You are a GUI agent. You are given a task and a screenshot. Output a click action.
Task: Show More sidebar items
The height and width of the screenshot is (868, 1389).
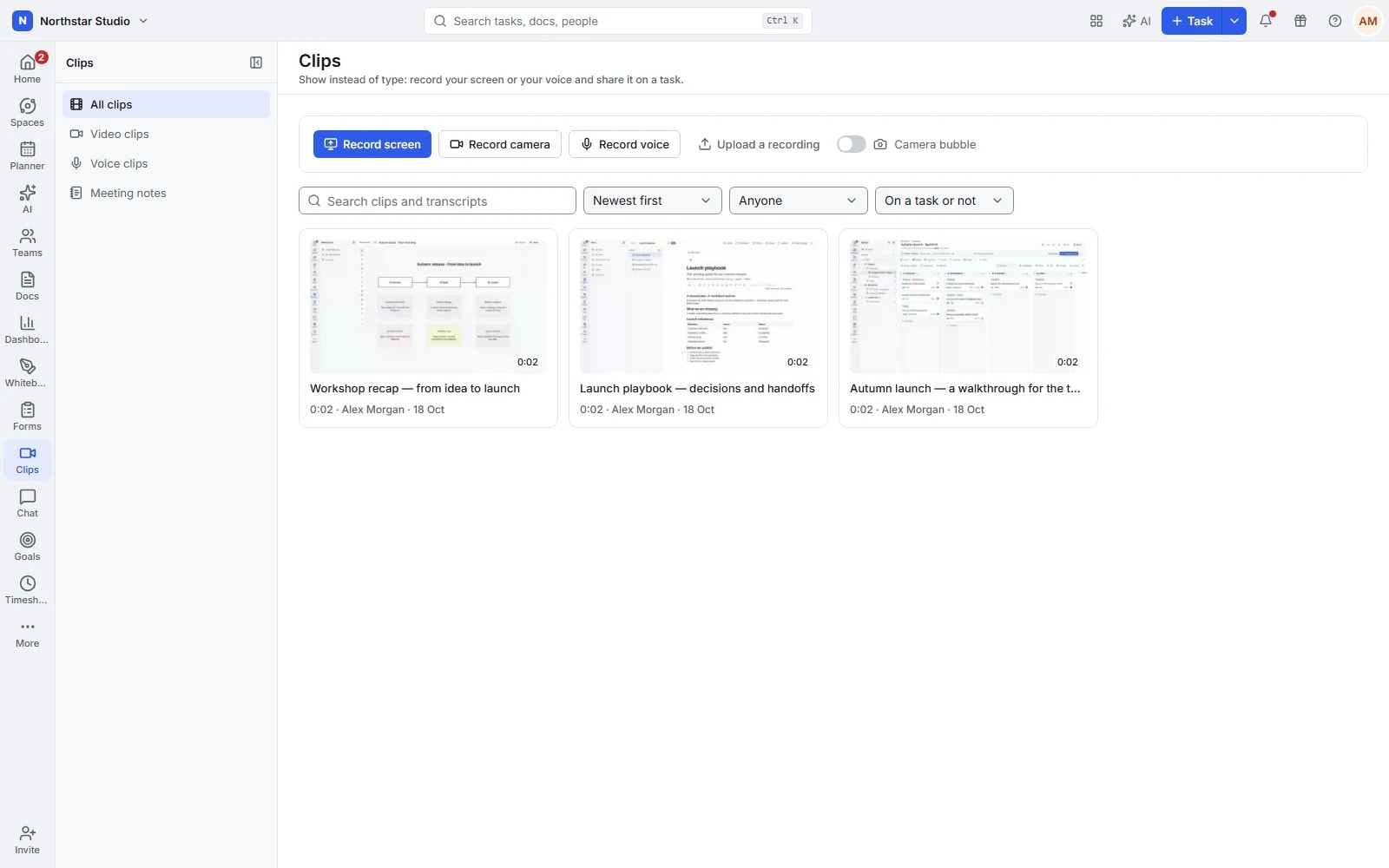28,633
